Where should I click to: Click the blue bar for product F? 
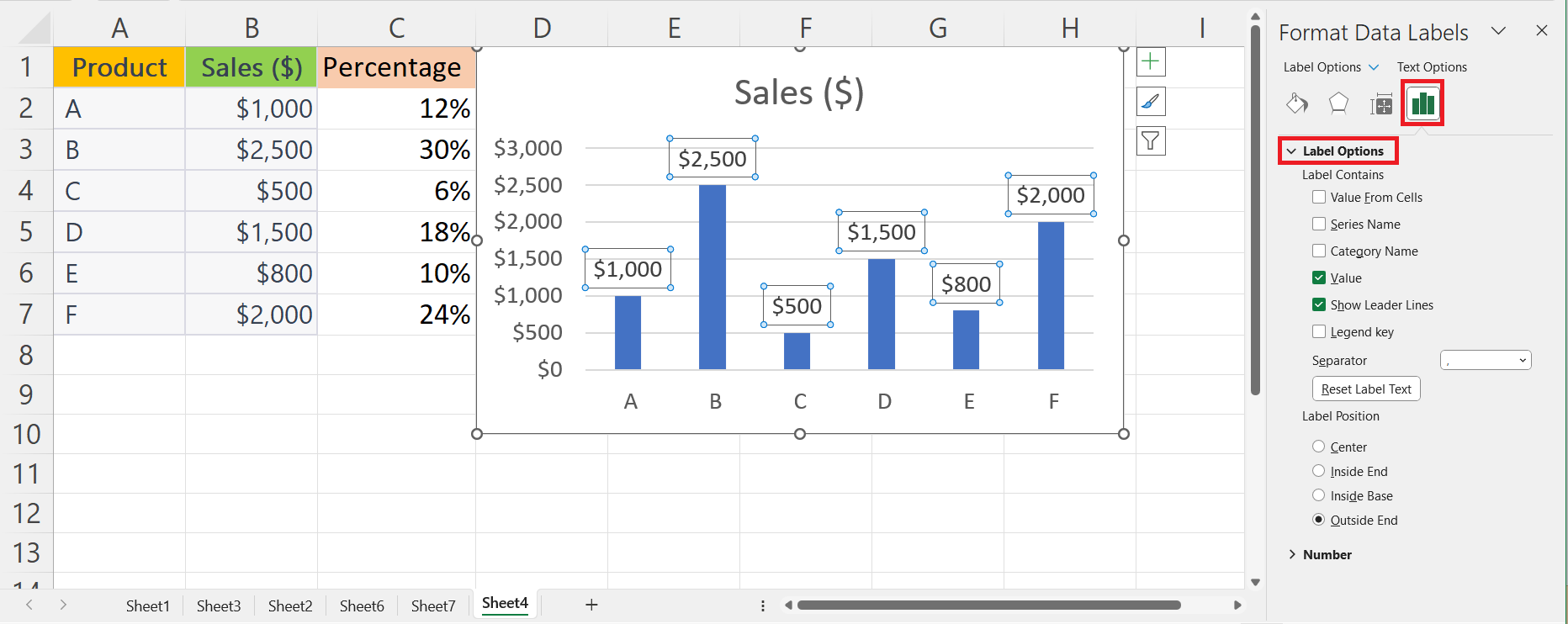pyautogui.click(x=1051, y=295)
